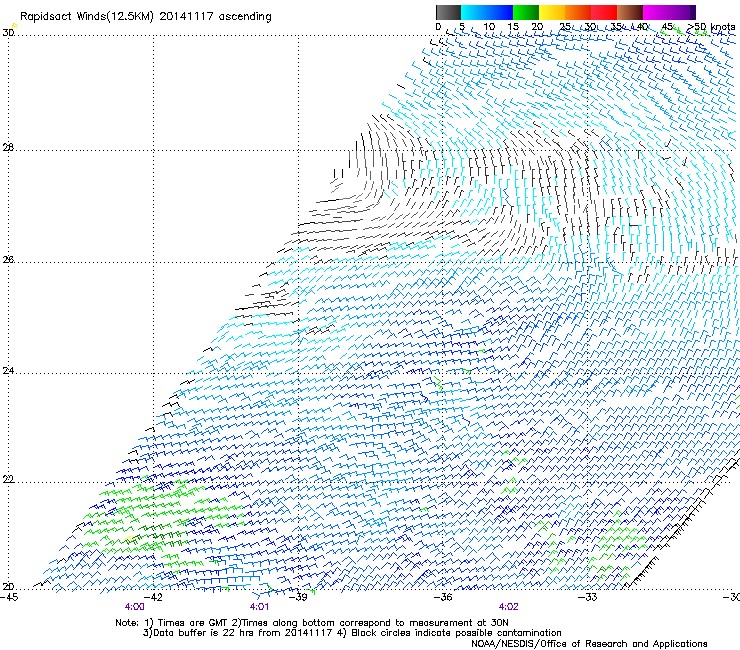
Task: Click longitude label -36 on bottom axis
Action: [443, 597]
